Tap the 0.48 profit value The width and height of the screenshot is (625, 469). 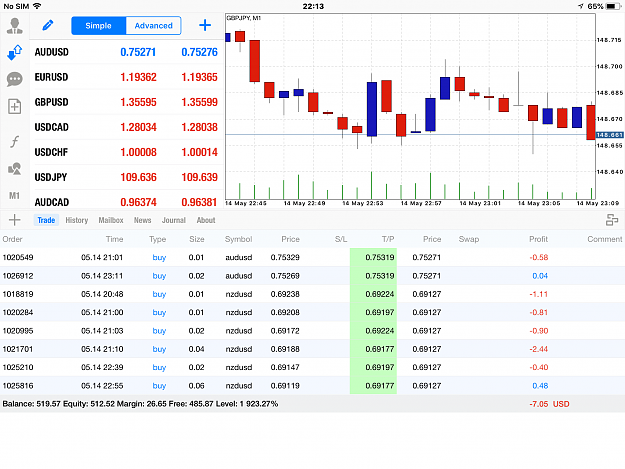(x=540, y=386)
